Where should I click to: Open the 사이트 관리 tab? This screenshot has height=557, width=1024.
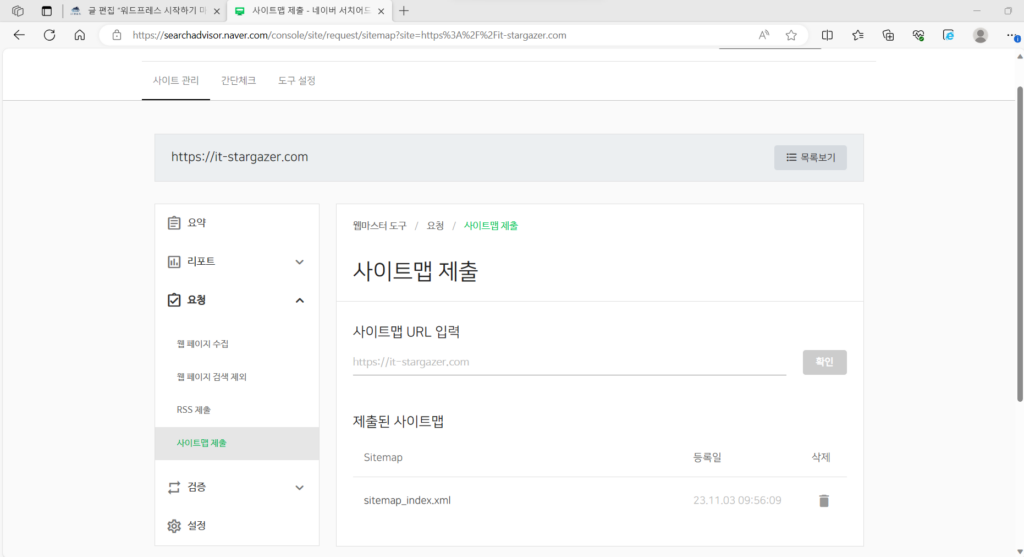coord(176,80)
